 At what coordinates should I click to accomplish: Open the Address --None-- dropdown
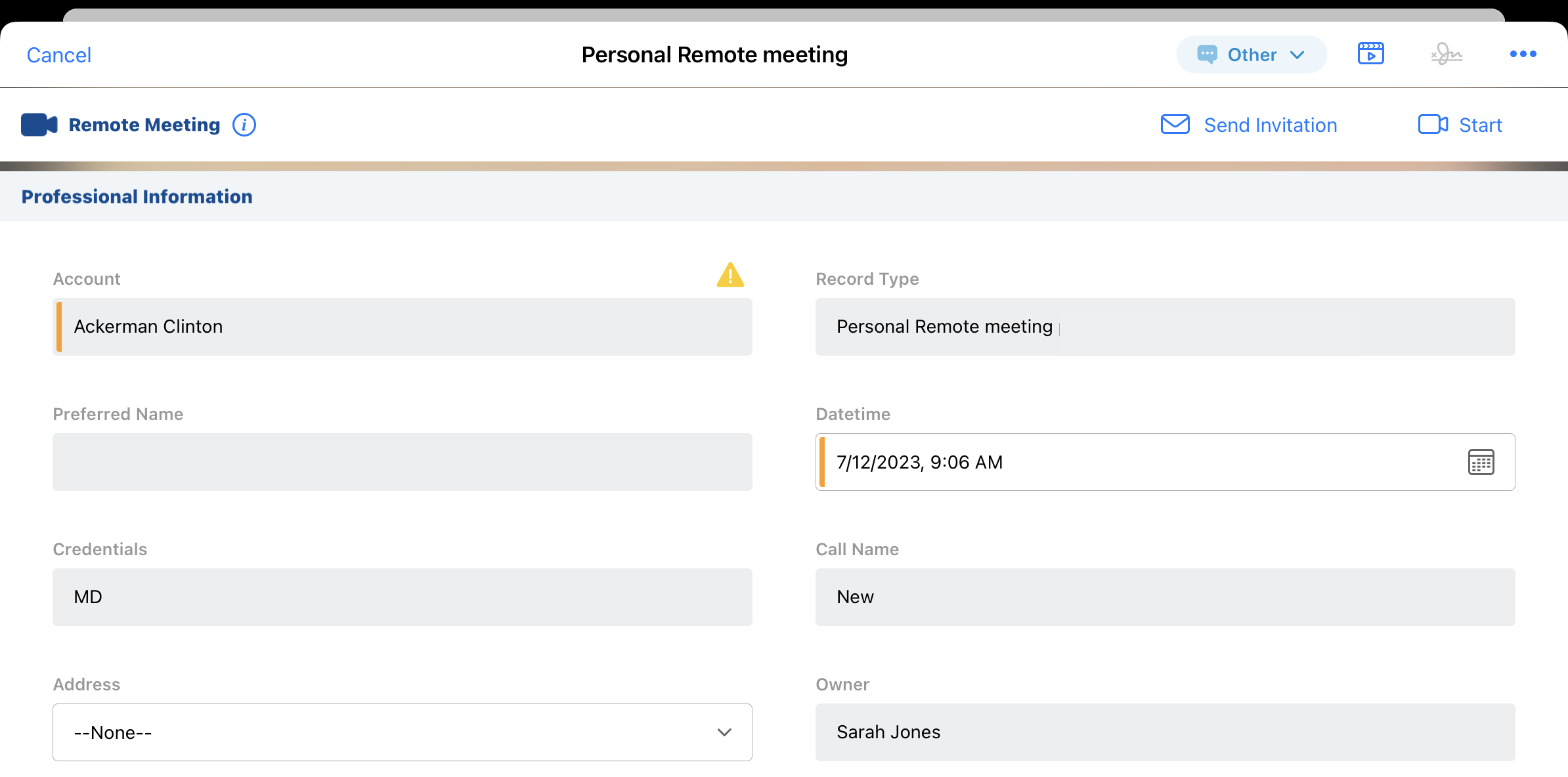pyautogui.click(x=402, y=732)
